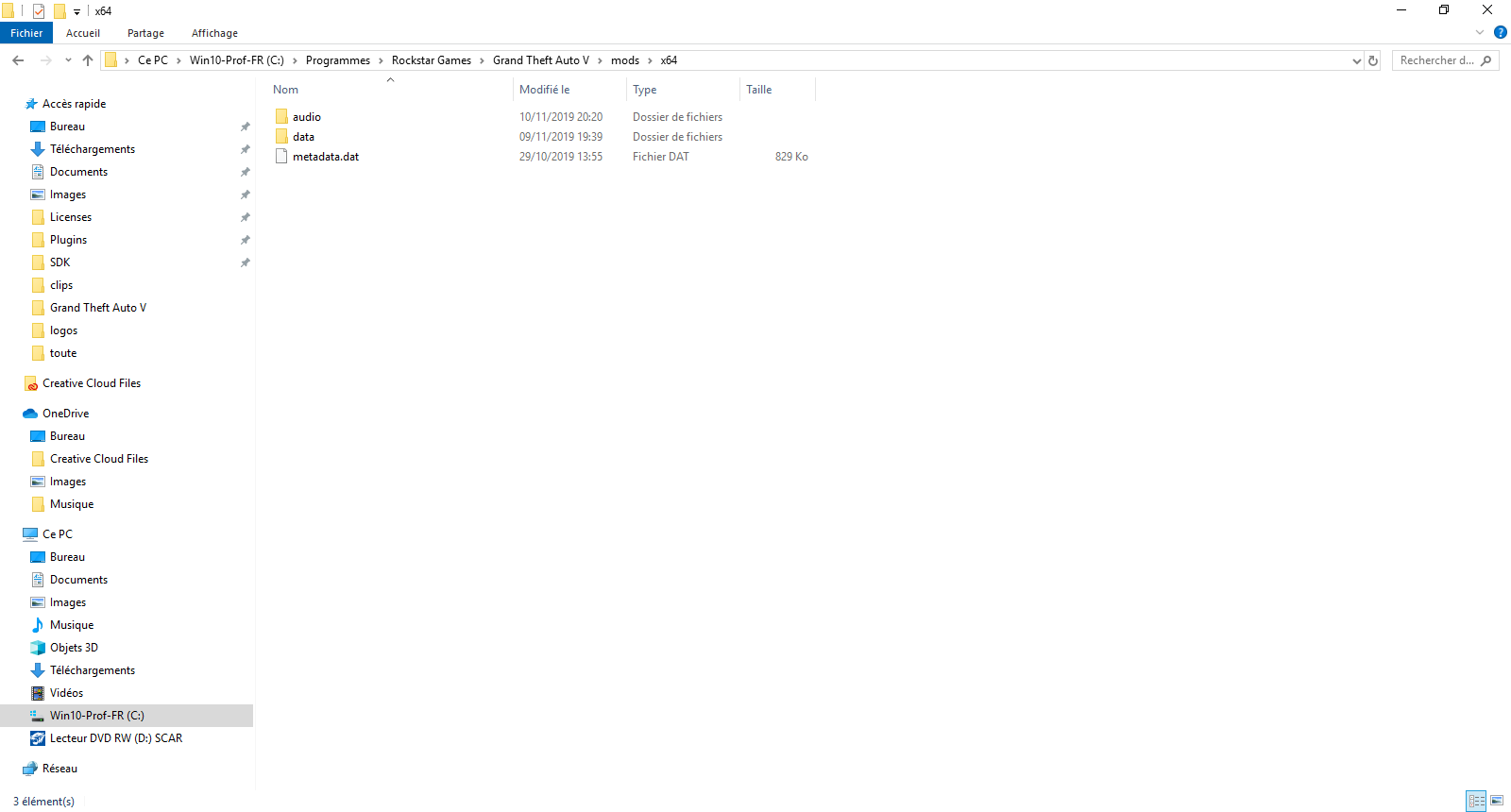
Task: Open the blue help question mark icon
Action: 1501,32
